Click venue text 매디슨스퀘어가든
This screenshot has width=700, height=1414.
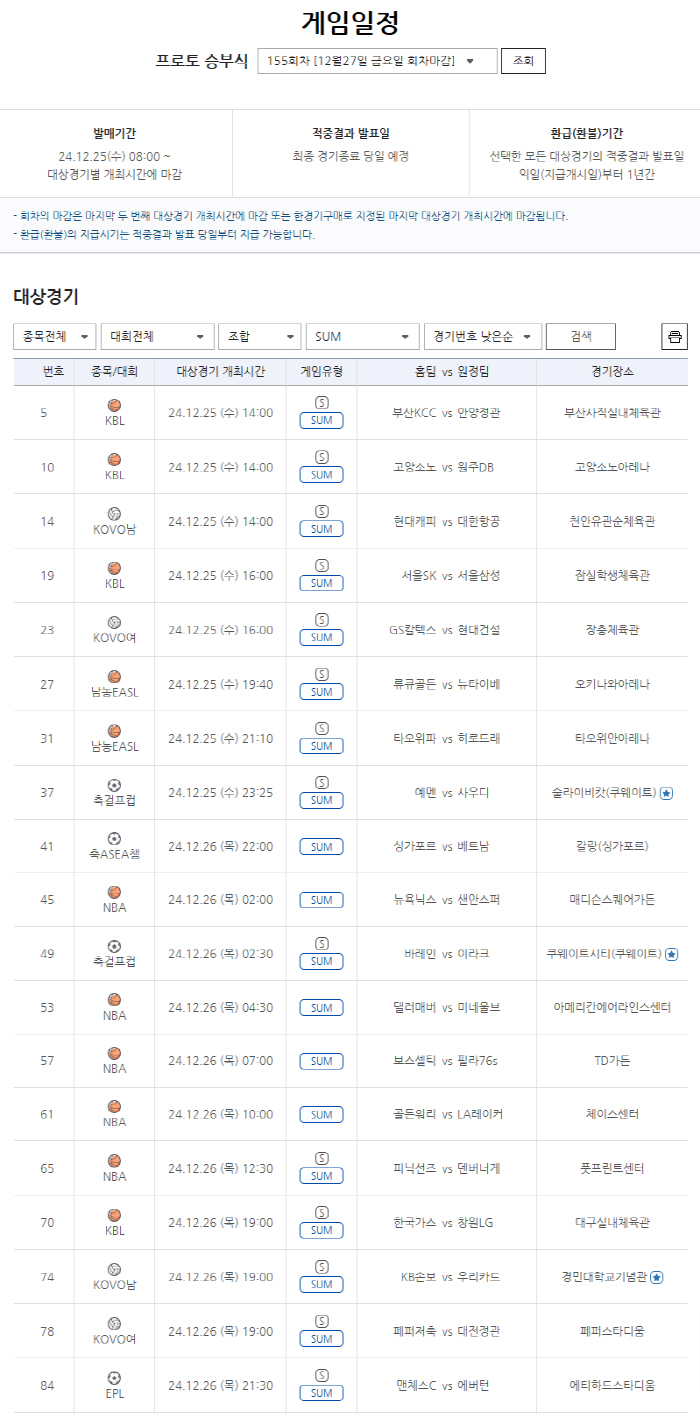(612, 899)
